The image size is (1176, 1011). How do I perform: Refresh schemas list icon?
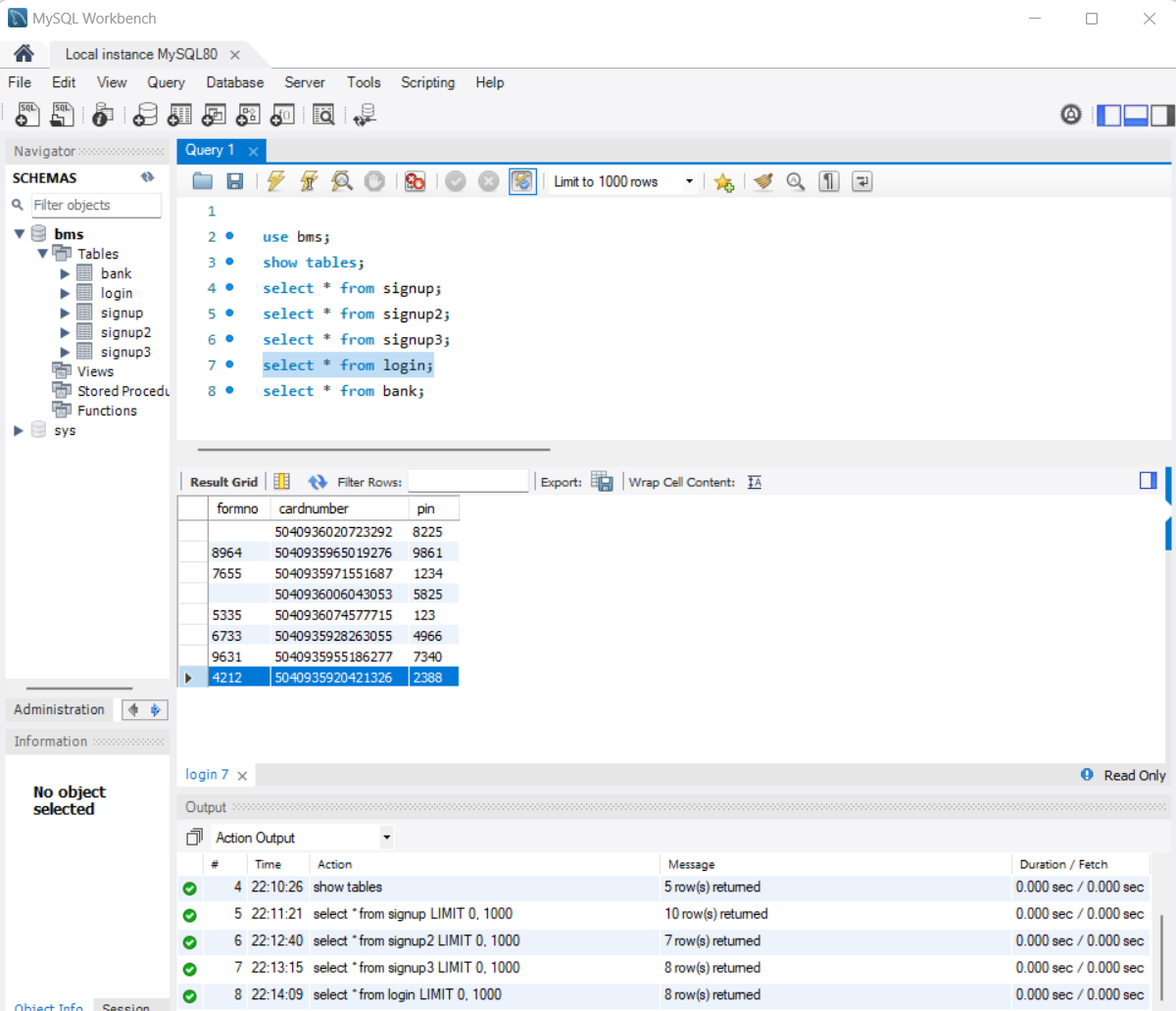point(148,177)
